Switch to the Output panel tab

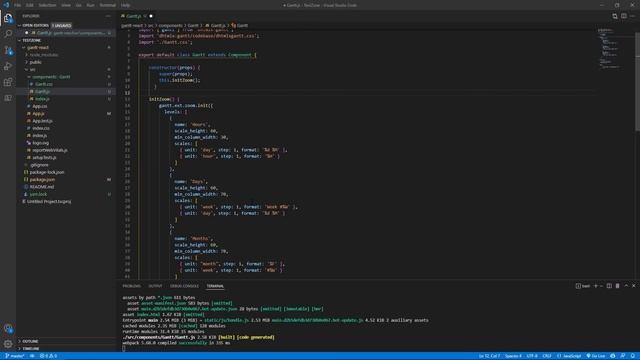tap(155, 286)
